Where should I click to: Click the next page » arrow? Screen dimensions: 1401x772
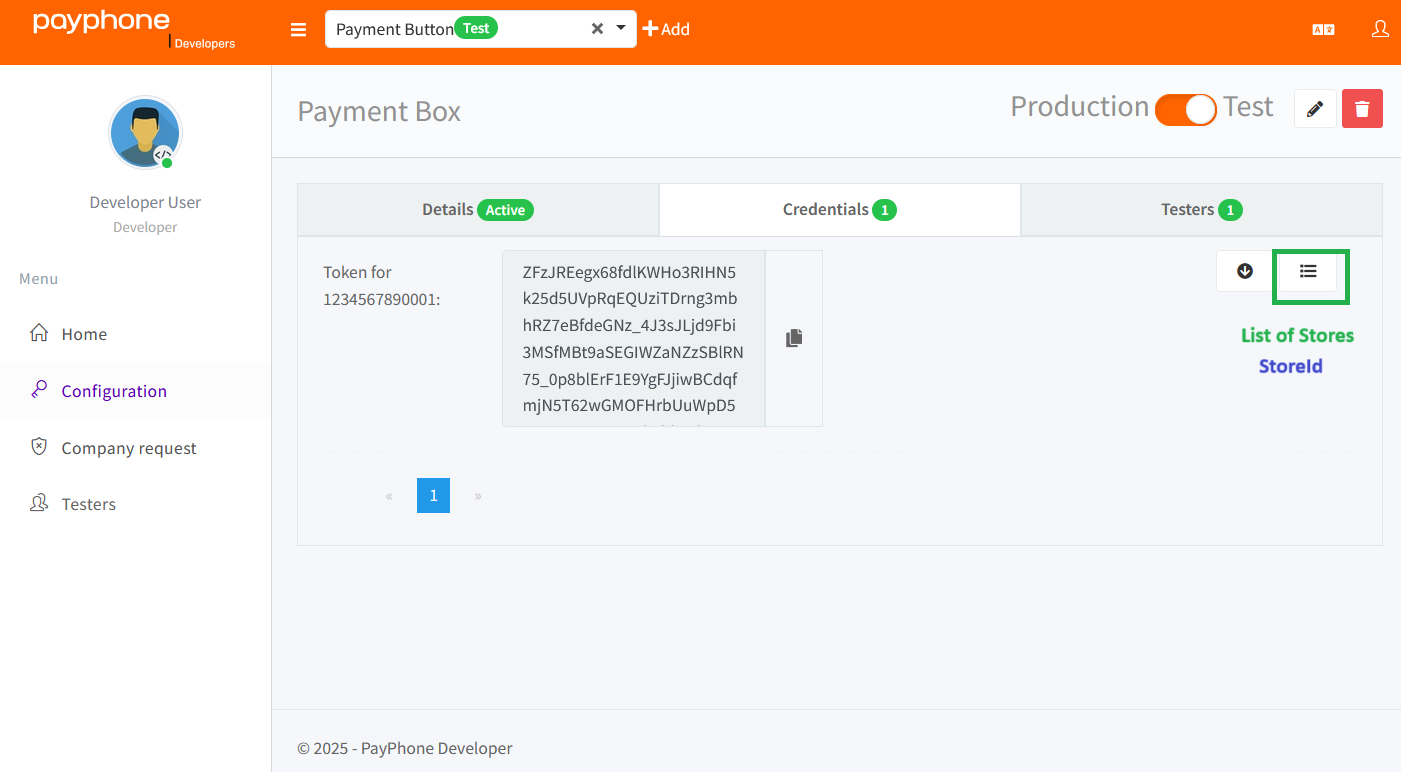[x=478, y=495]
